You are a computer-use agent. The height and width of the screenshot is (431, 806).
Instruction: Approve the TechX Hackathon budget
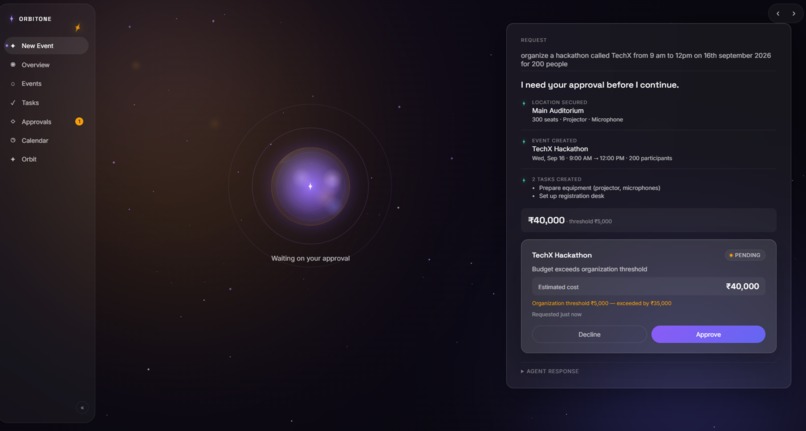click(x=708, y=334)
